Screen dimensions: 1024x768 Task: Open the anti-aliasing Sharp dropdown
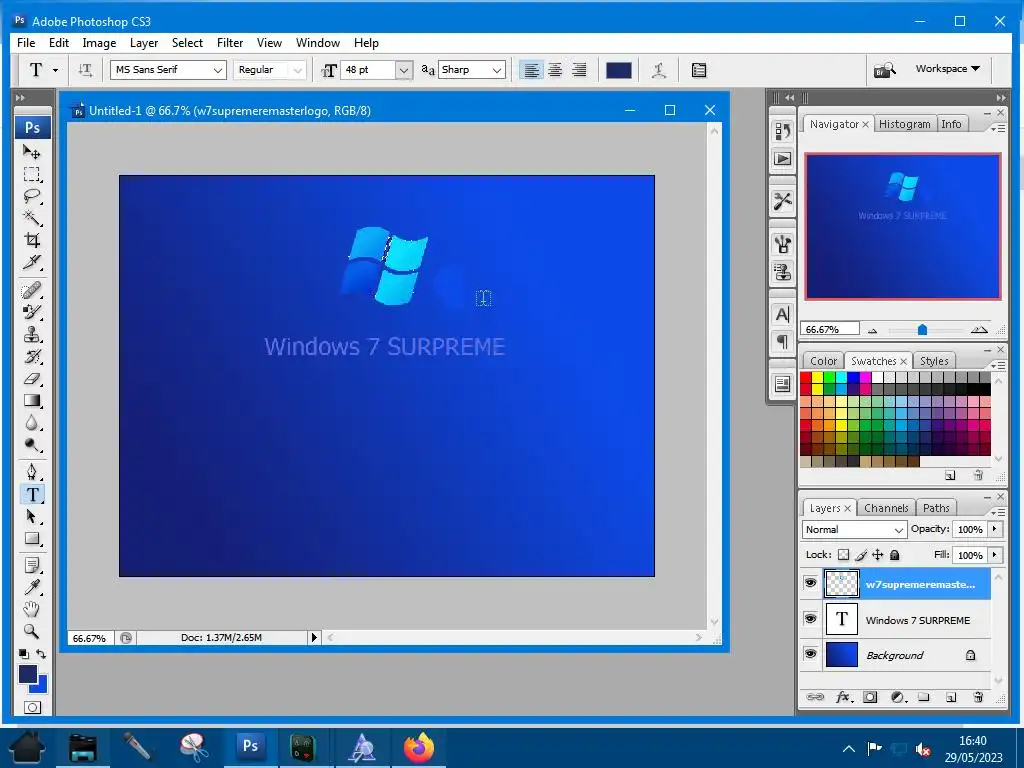[497, 70]
